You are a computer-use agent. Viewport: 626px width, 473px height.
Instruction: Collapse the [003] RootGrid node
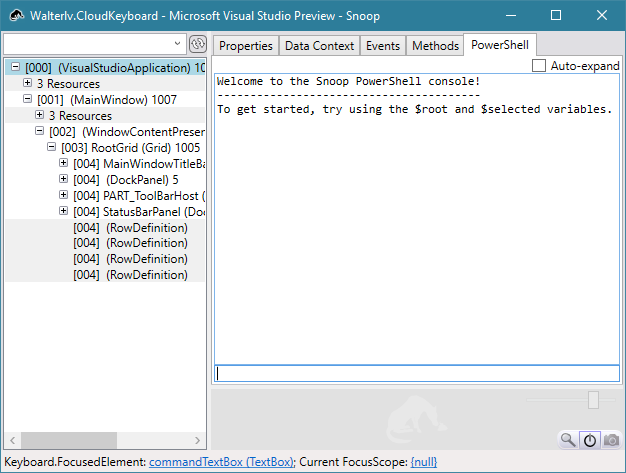click(x=51, y=146)
